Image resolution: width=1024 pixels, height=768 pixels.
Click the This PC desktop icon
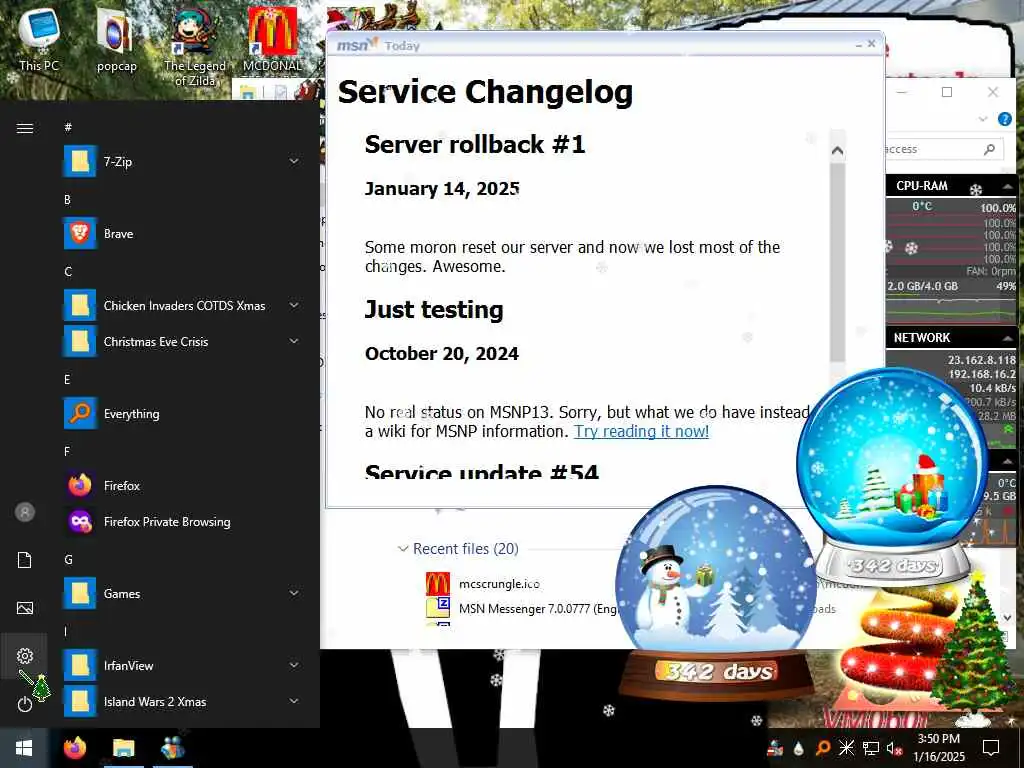pos(39,39)
